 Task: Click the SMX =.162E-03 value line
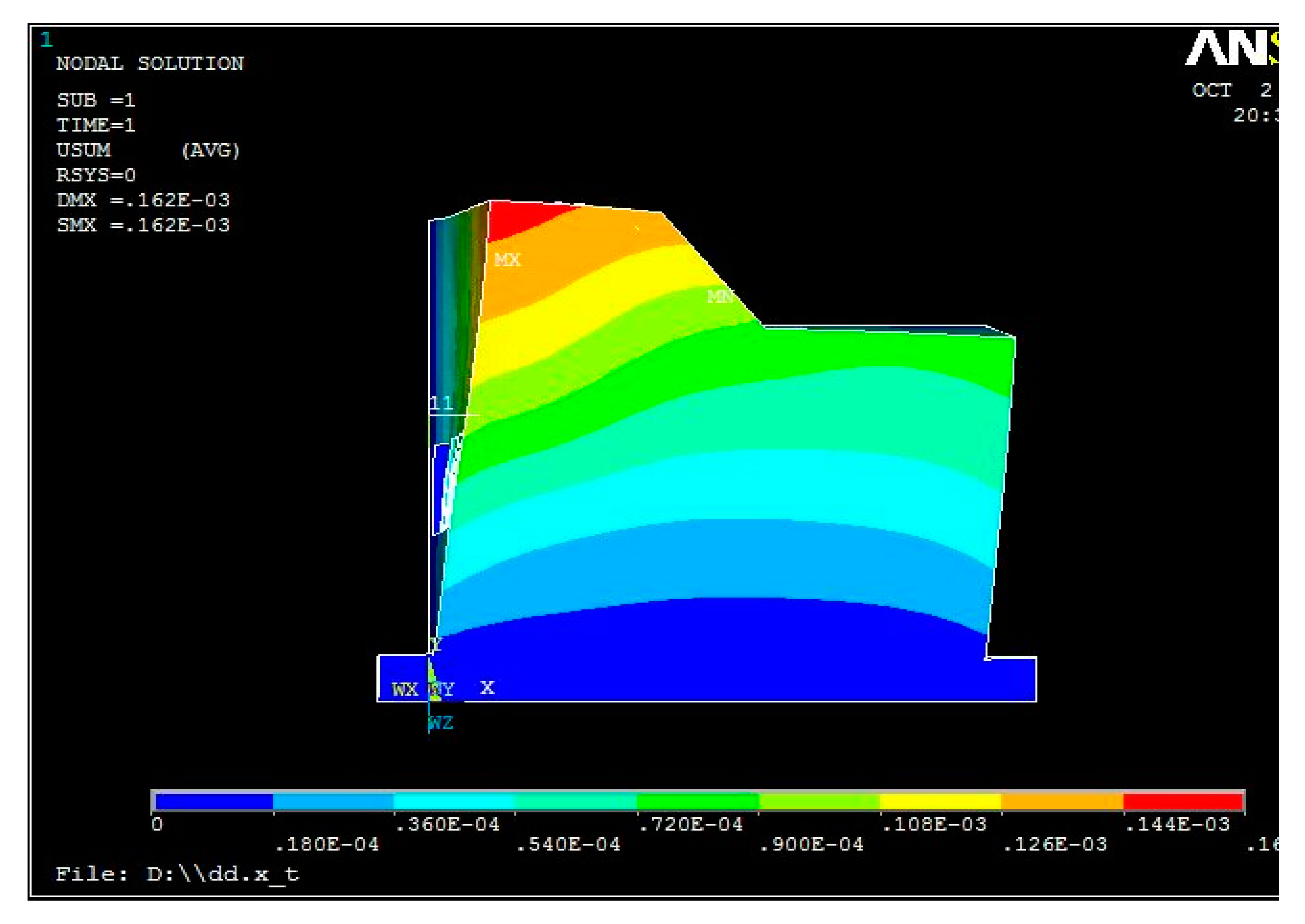(143, 225)
